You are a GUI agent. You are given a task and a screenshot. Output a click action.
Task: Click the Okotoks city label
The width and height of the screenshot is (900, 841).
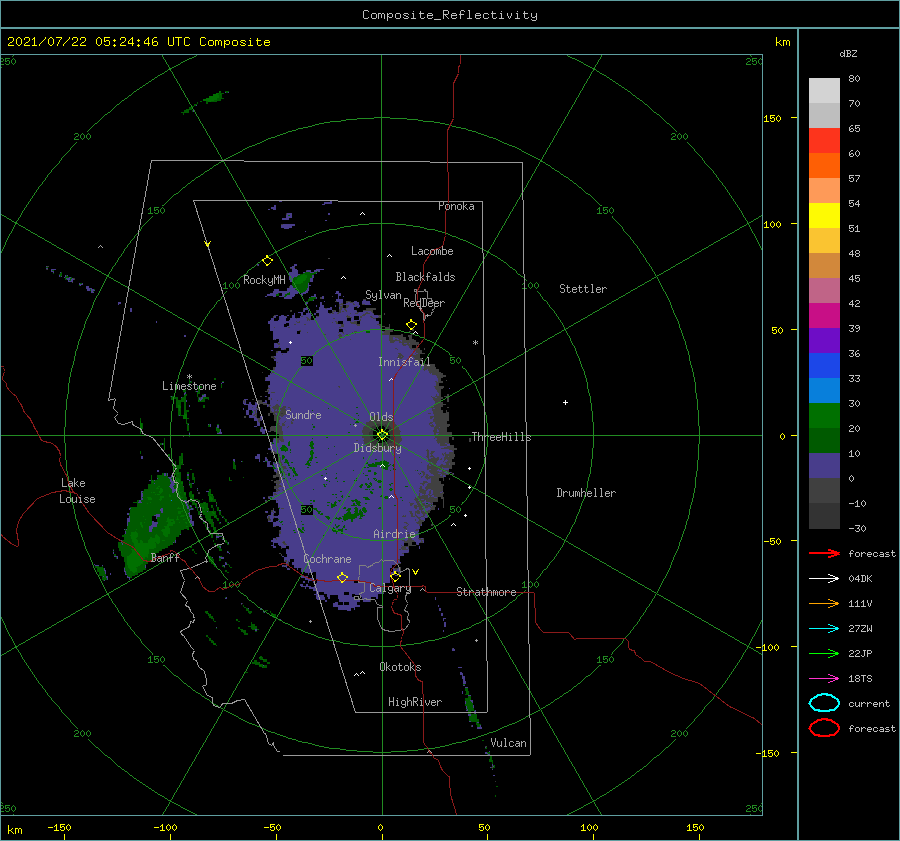400,667
